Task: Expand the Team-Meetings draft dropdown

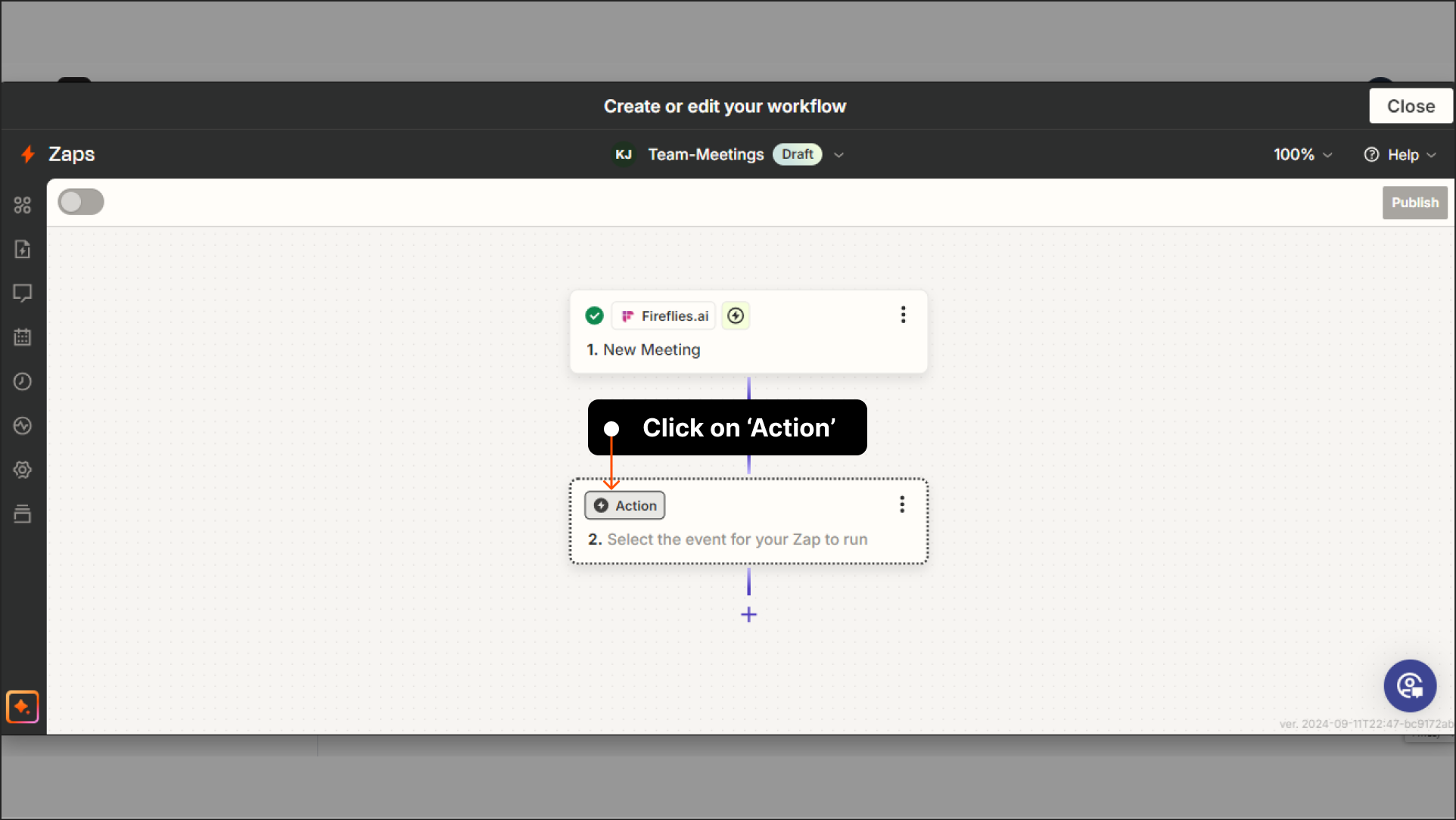Action: pyautogui.click(x=840, y=154)
